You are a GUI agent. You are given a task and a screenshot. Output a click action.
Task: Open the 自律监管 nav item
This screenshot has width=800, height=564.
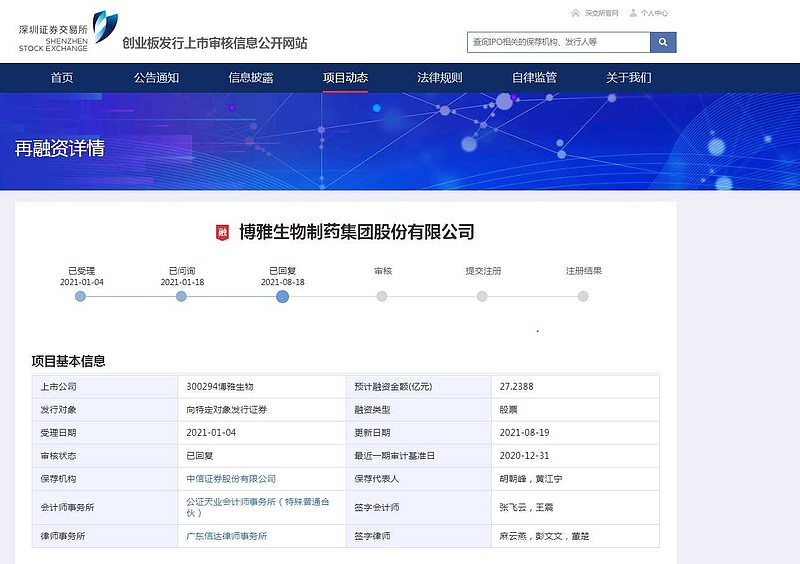(x=534, y=78)
